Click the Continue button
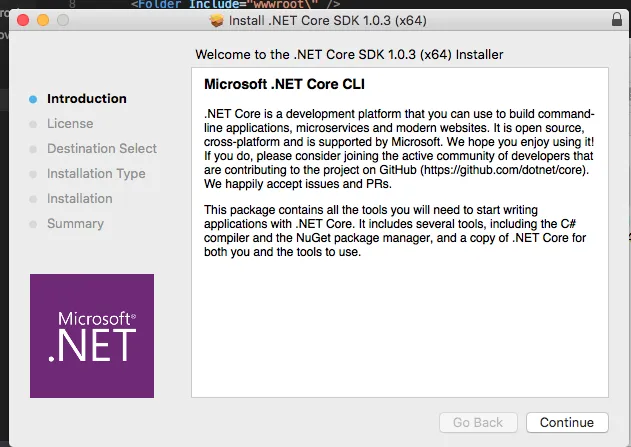 tap(567, 422)
